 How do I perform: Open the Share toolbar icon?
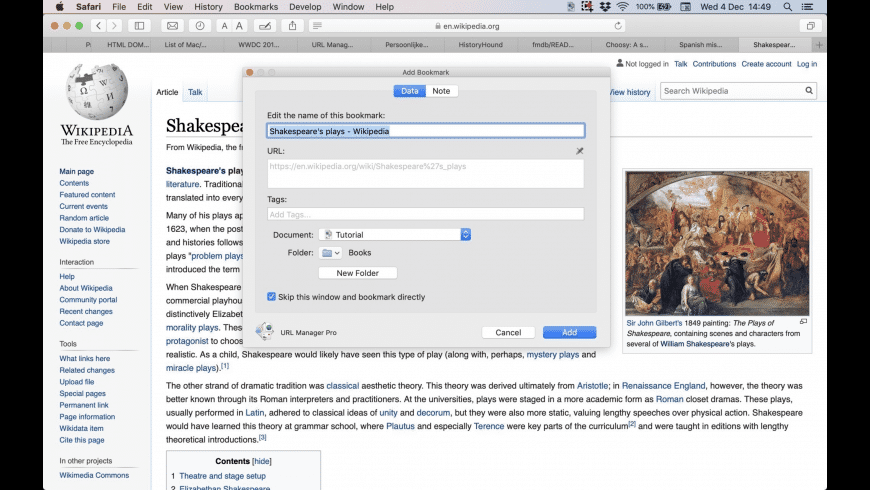click(292, 26)
